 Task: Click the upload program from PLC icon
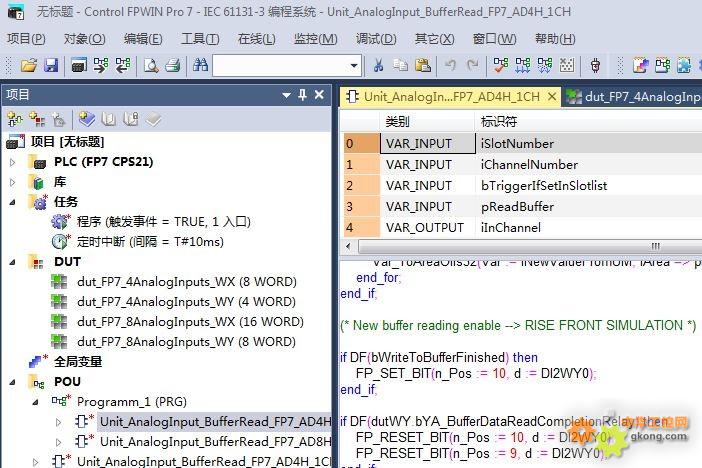123,66
